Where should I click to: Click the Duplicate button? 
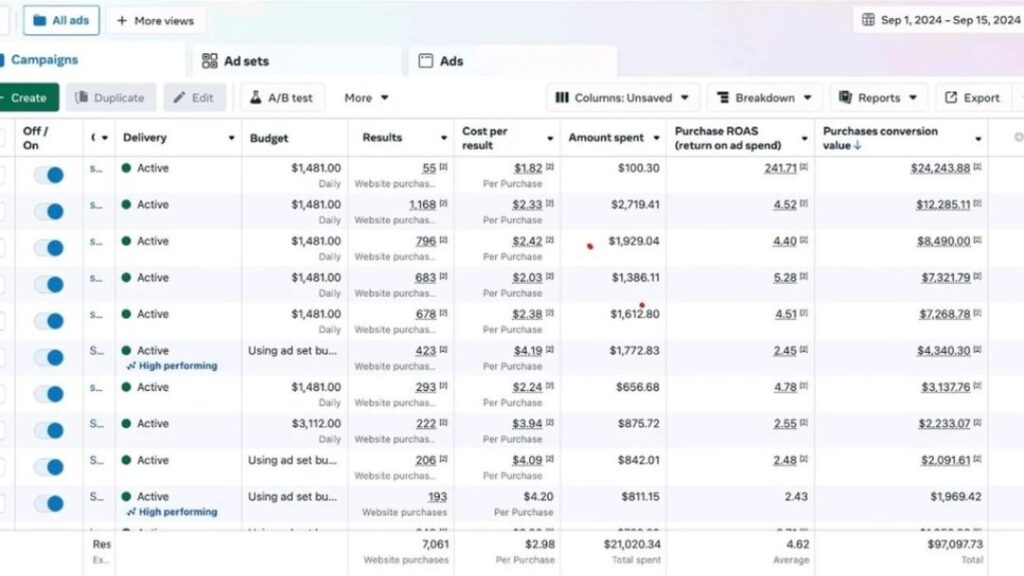(110, 97)
